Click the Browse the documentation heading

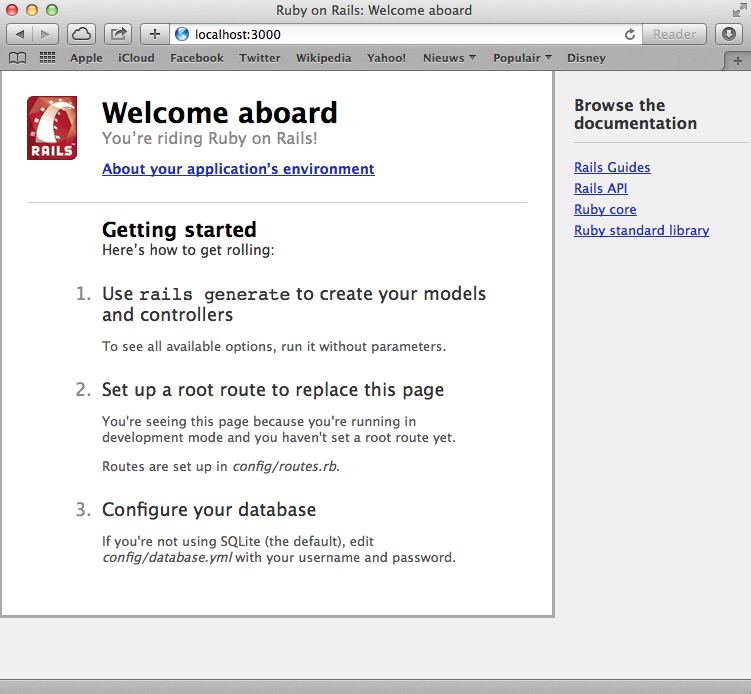[x=636, y=114]
